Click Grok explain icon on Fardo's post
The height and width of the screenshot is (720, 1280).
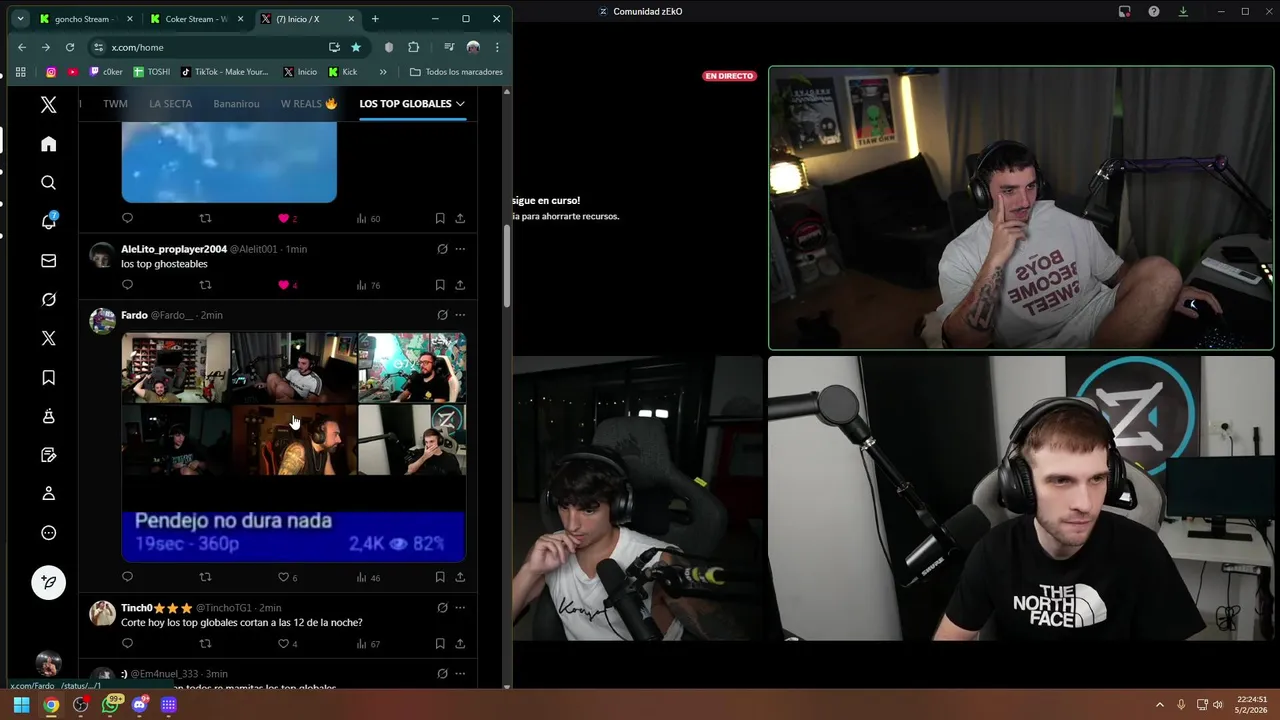coord(442,315)
